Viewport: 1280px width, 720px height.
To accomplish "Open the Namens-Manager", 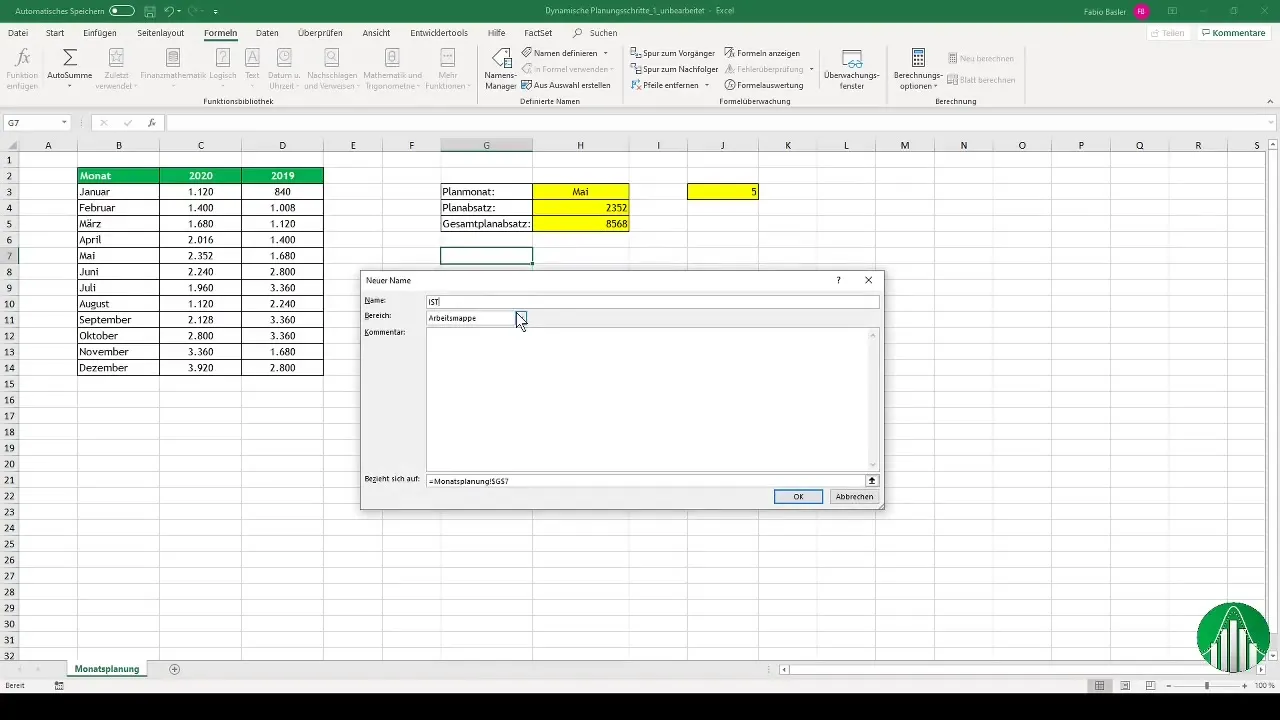I will point(500,69).
